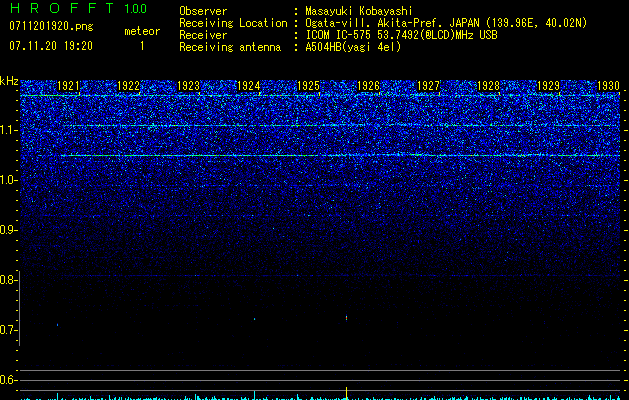629x400 pixels.
Task: Select observer name Masayuki Kobayashi
Action: [x=358, y=12]
